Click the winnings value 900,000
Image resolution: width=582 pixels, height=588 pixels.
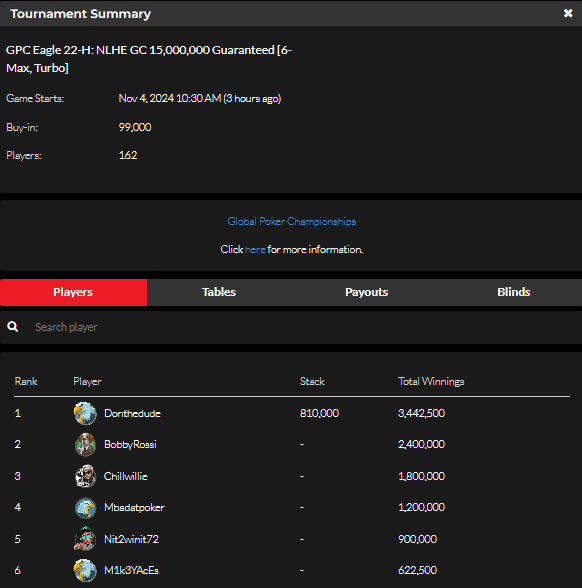coord(417,539)
